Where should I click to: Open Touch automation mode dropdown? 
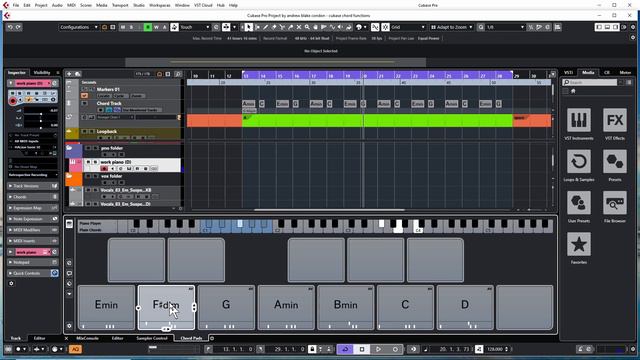click(x=195, y=27)
